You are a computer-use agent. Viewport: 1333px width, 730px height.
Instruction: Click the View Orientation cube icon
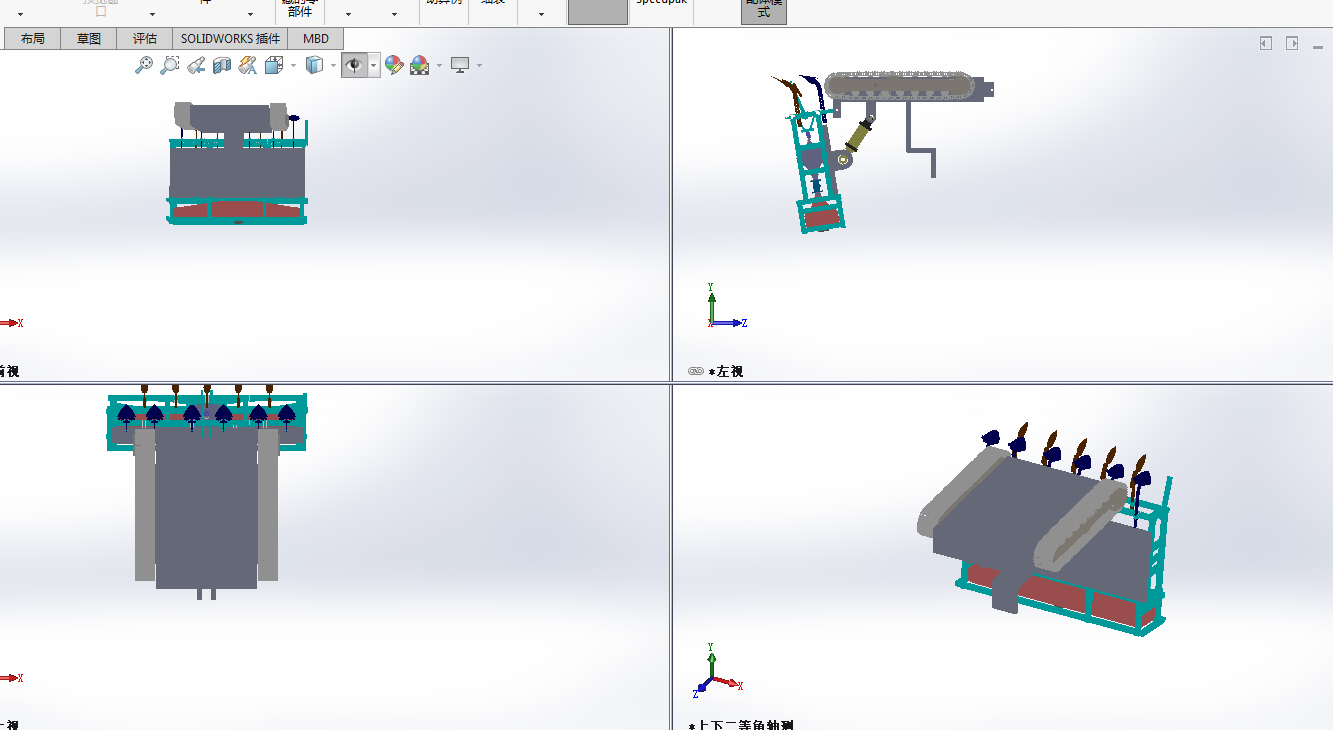(274, 65)
